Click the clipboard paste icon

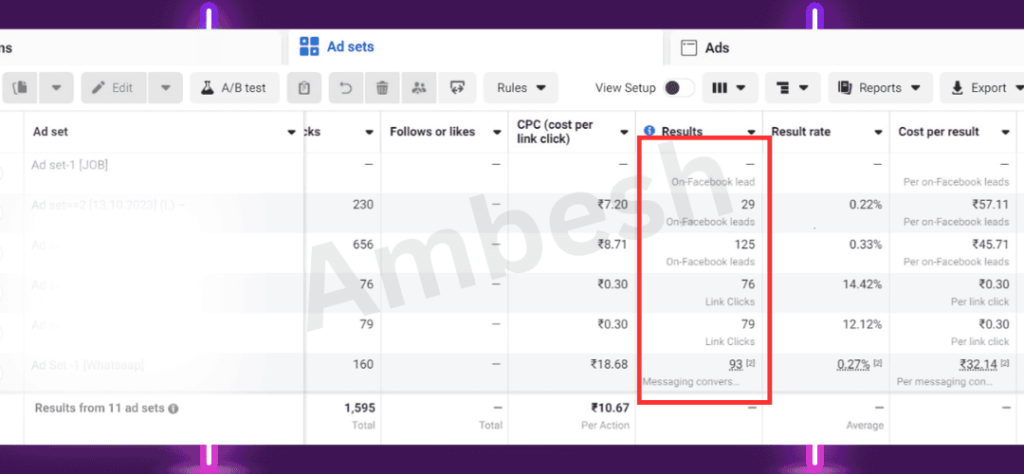tap(304, 88)
